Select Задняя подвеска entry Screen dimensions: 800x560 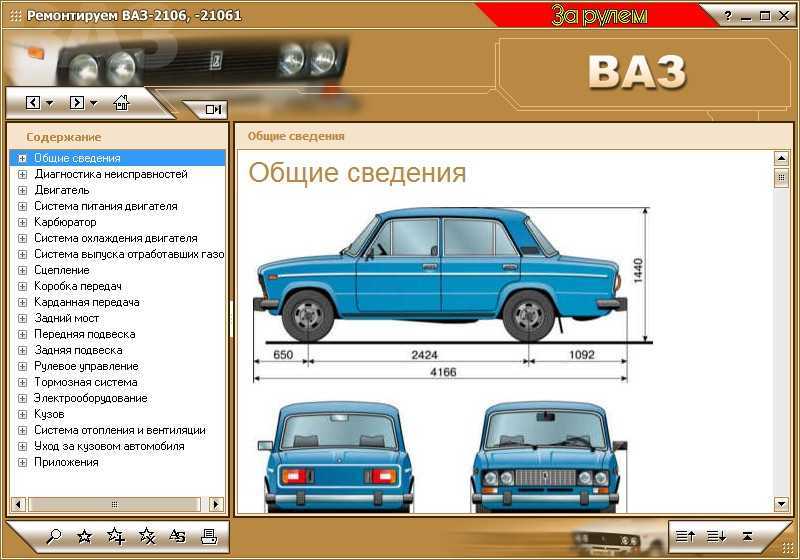[x=78, y=350]
